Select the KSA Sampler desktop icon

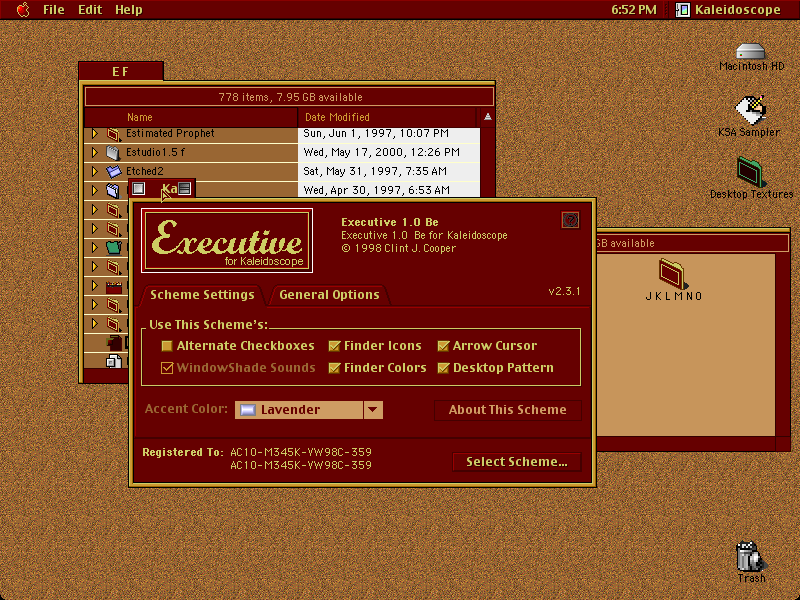(750, 110)
